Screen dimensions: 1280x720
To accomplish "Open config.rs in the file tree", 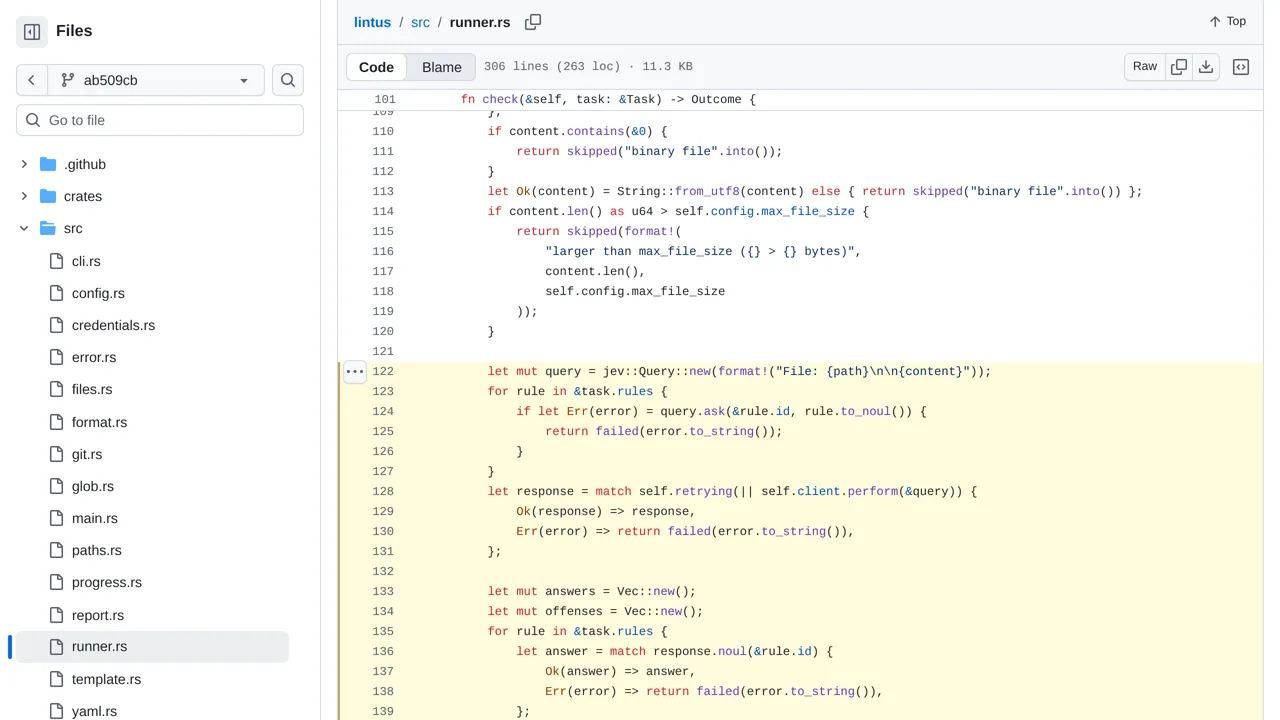I will coord(98,293).
